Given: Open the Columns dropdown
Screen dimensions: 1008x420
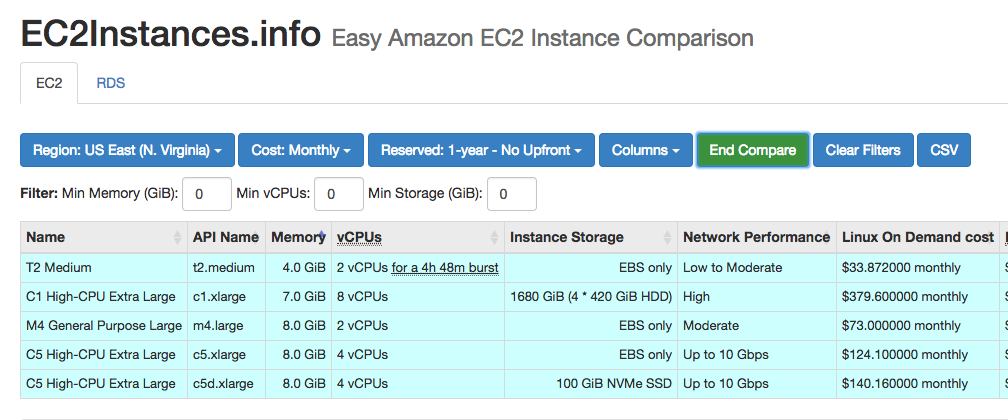Looking at the screenshot, I should 646,150.
